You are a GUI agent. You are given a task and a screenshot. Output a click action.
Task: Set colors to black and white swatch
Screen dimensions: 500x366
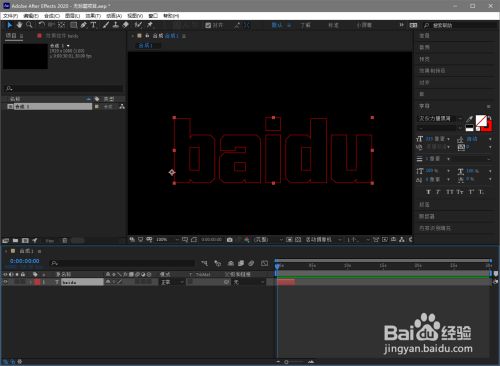coord(469,128)
